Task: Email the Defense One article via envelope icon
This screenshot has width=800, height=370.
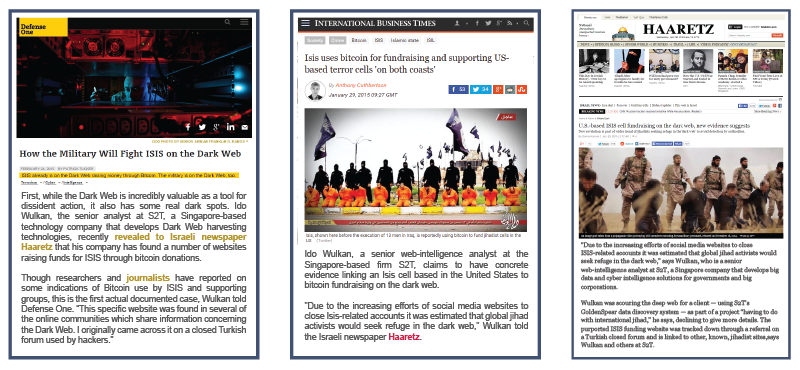Action: [x=245, y=127]
